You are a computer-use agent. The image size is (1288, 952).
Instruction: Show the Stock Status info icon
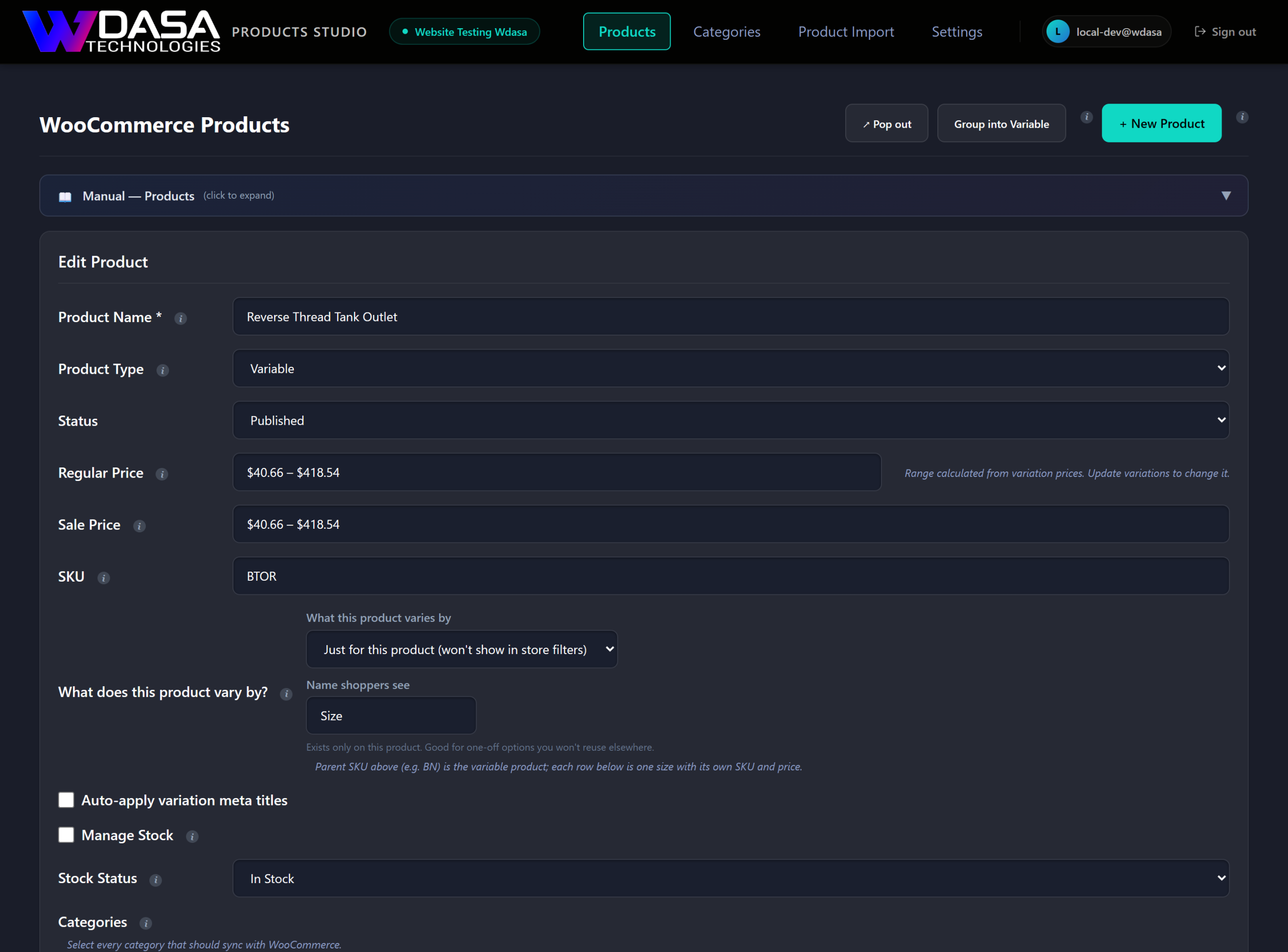tap(155, 880)
